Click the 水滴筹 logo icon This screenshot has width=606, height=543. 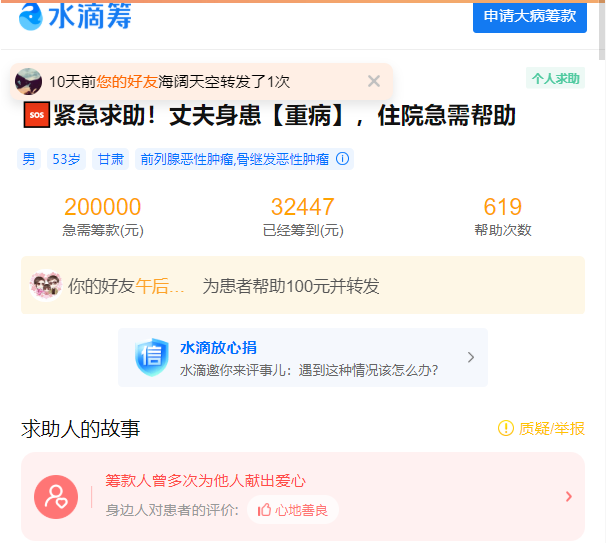point(31,16)
